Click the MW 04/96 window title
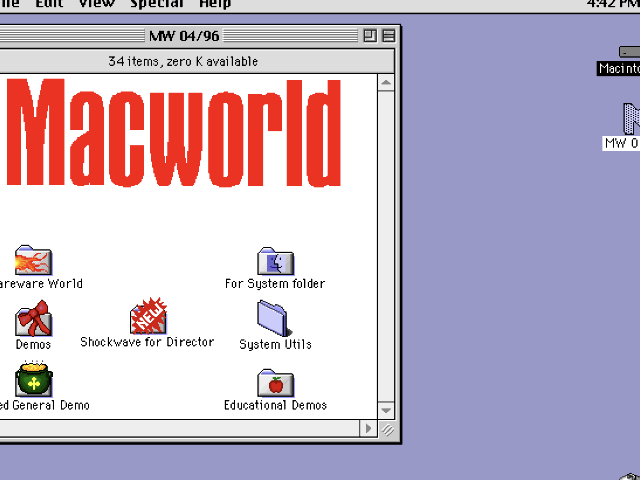The width and height of the screenshot is (640, 480). 184,36
